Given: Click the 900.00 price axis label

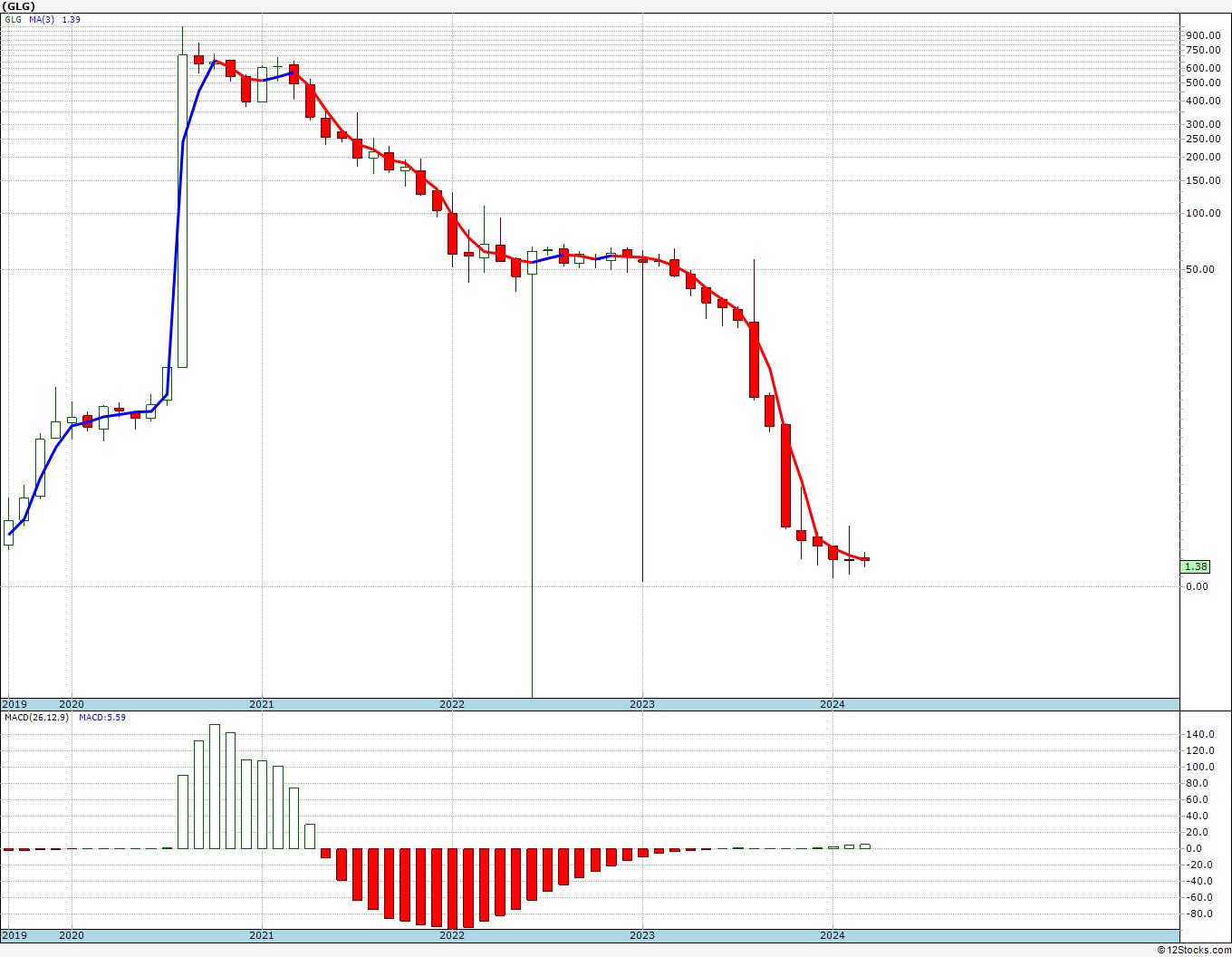Looking at the screenshot, I should tap(1202, 35).
